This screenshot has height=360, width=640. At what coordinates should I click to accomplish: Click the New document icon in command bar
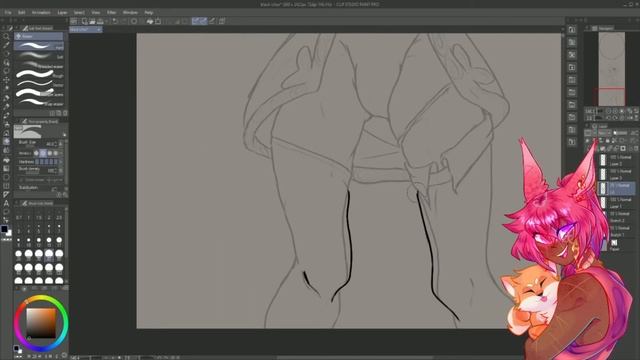[84, 21]
